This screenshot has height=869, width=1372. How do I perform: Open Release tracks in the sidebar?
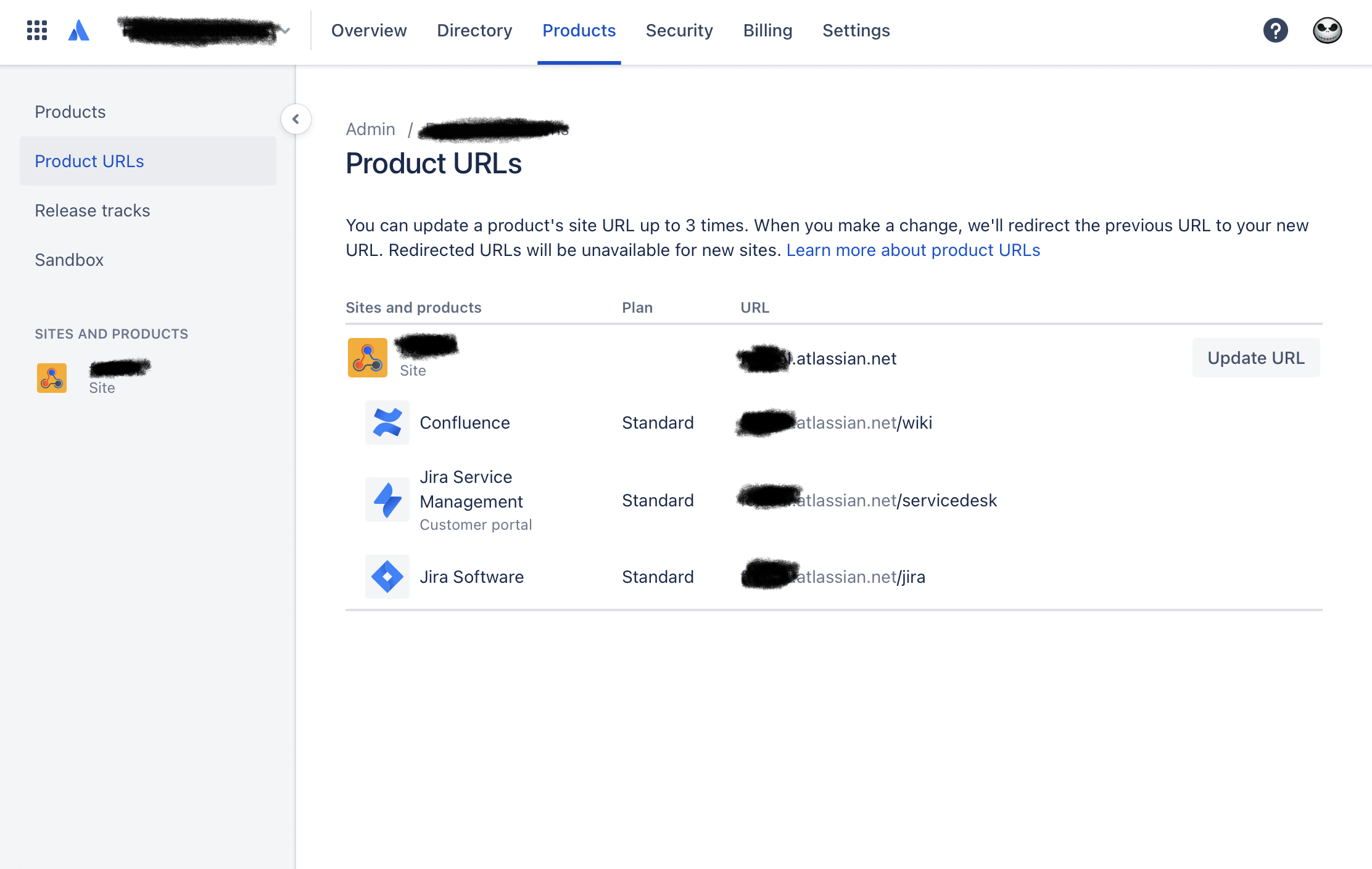pos(148,210)
